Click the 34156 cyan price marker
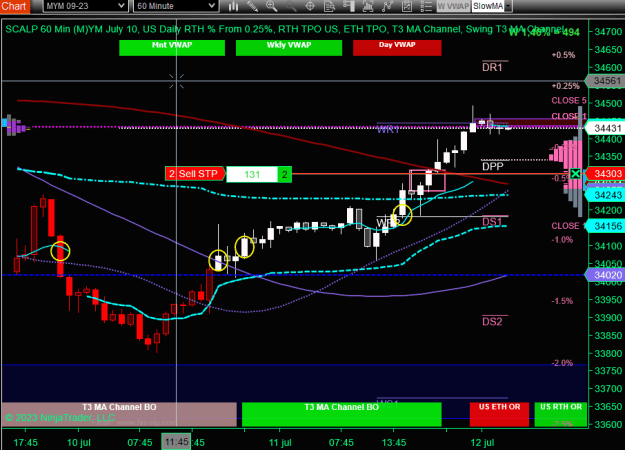 coord(606,226)
